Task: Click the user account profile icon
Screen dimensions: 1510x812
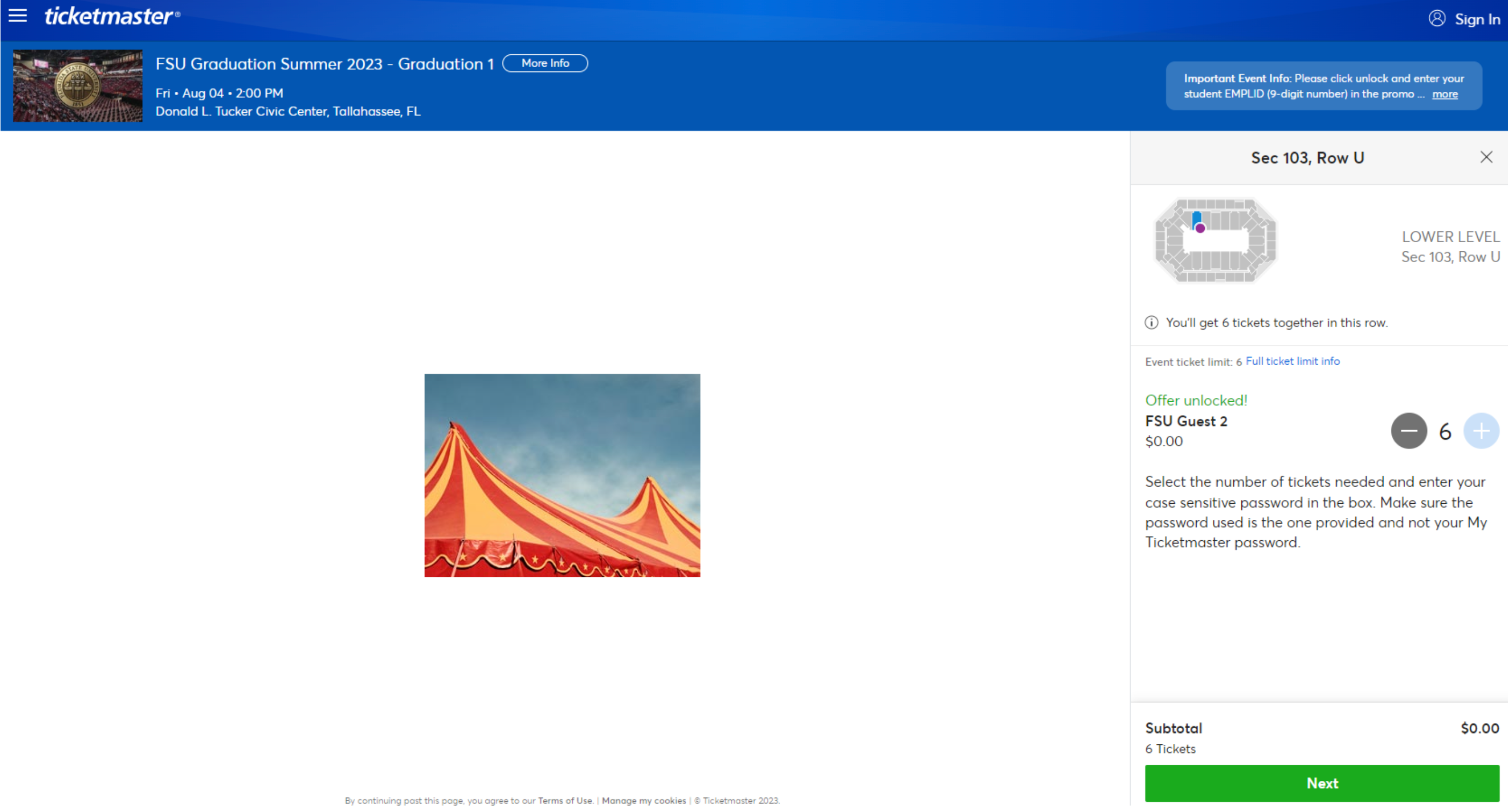Action: (1437, 19)
